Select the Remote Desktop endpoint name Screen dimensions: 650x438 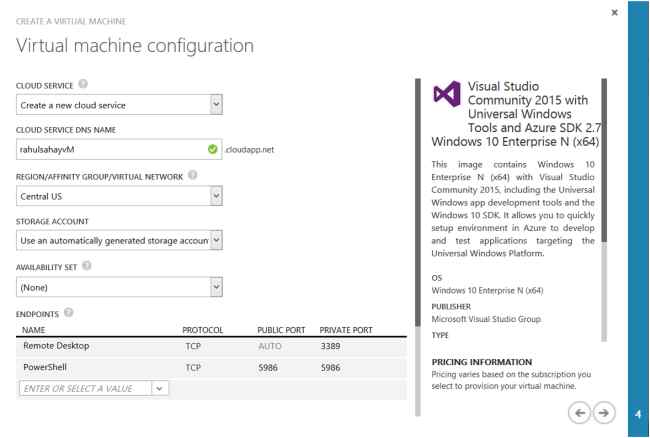tap(56, 346)
